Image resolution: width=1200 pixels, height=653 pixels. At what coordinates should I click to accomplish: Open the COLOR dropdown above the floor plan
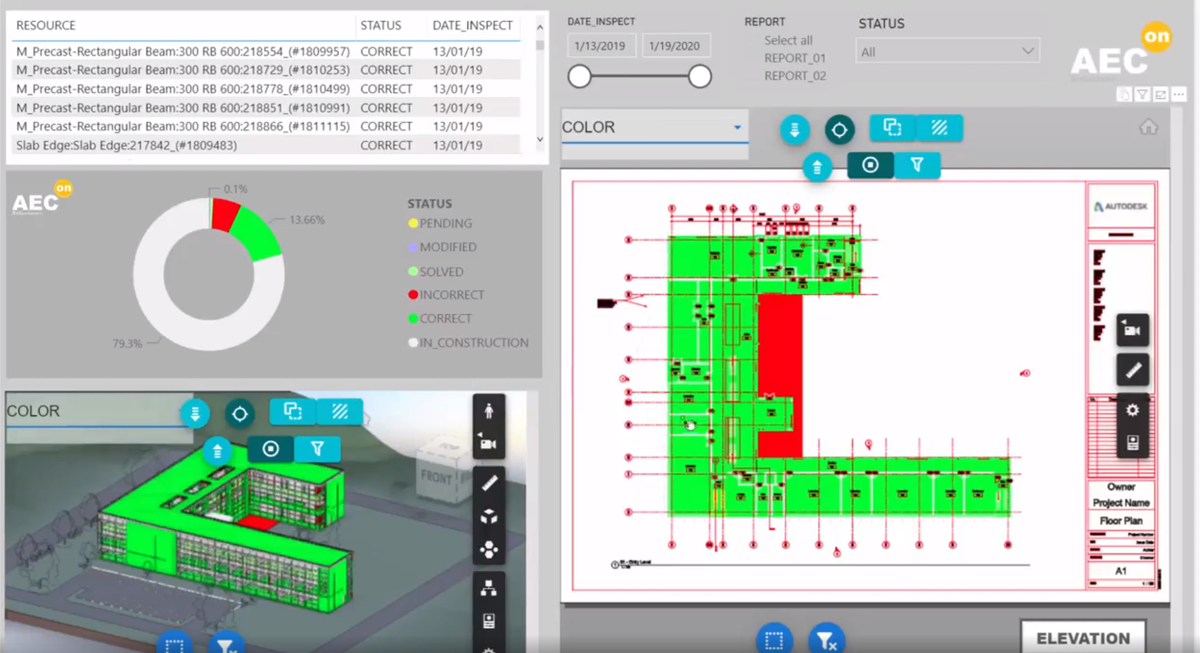[x=655, y=128]
